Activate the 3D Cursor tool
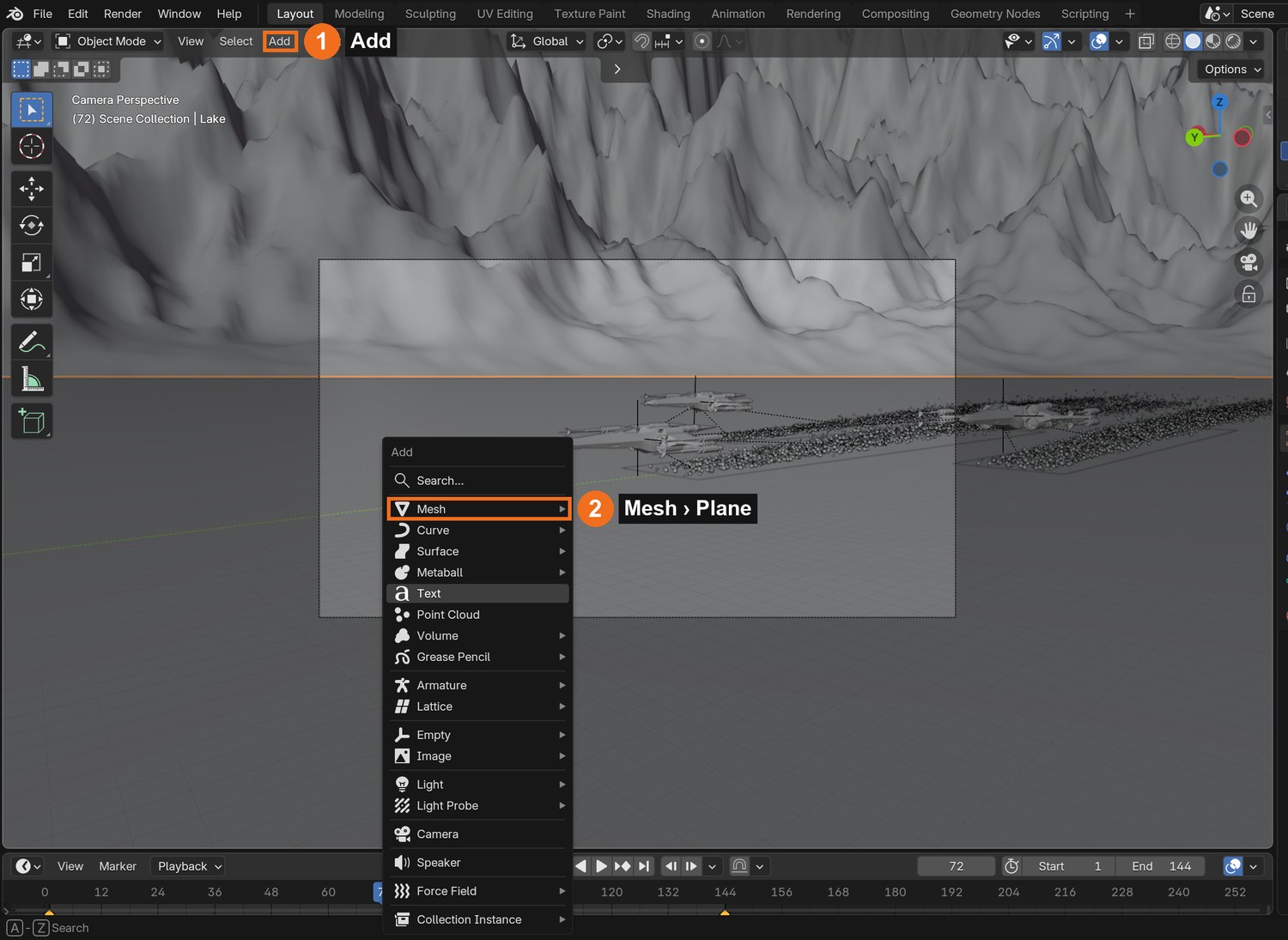1288x940 pixels. point(32,147)
